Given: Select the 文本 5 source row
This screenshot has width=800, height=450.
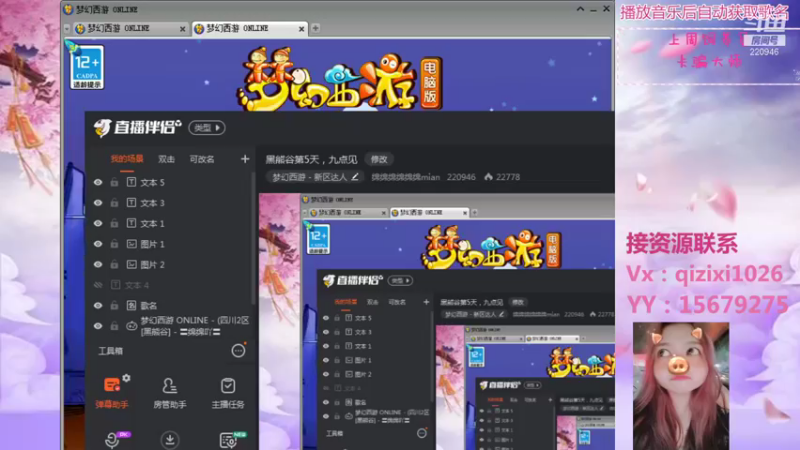Looking at the screenshot, I should pyautogui.click(x=170, y=182).
